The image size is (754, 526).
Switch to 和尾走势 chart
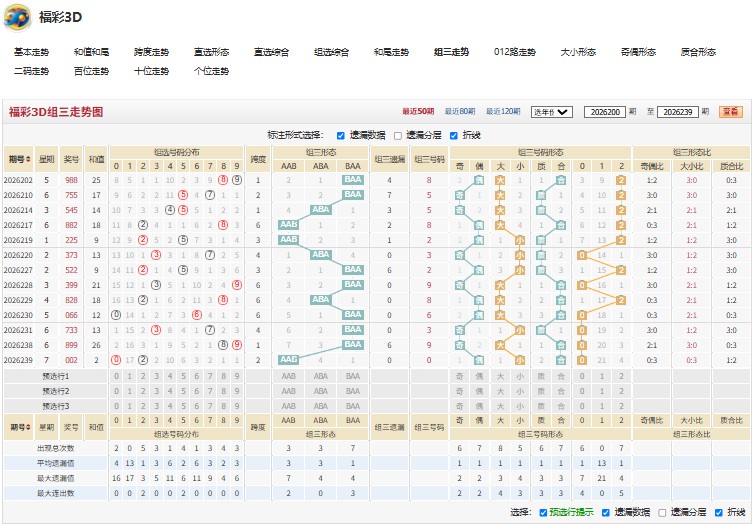click(x=391, y=52)
